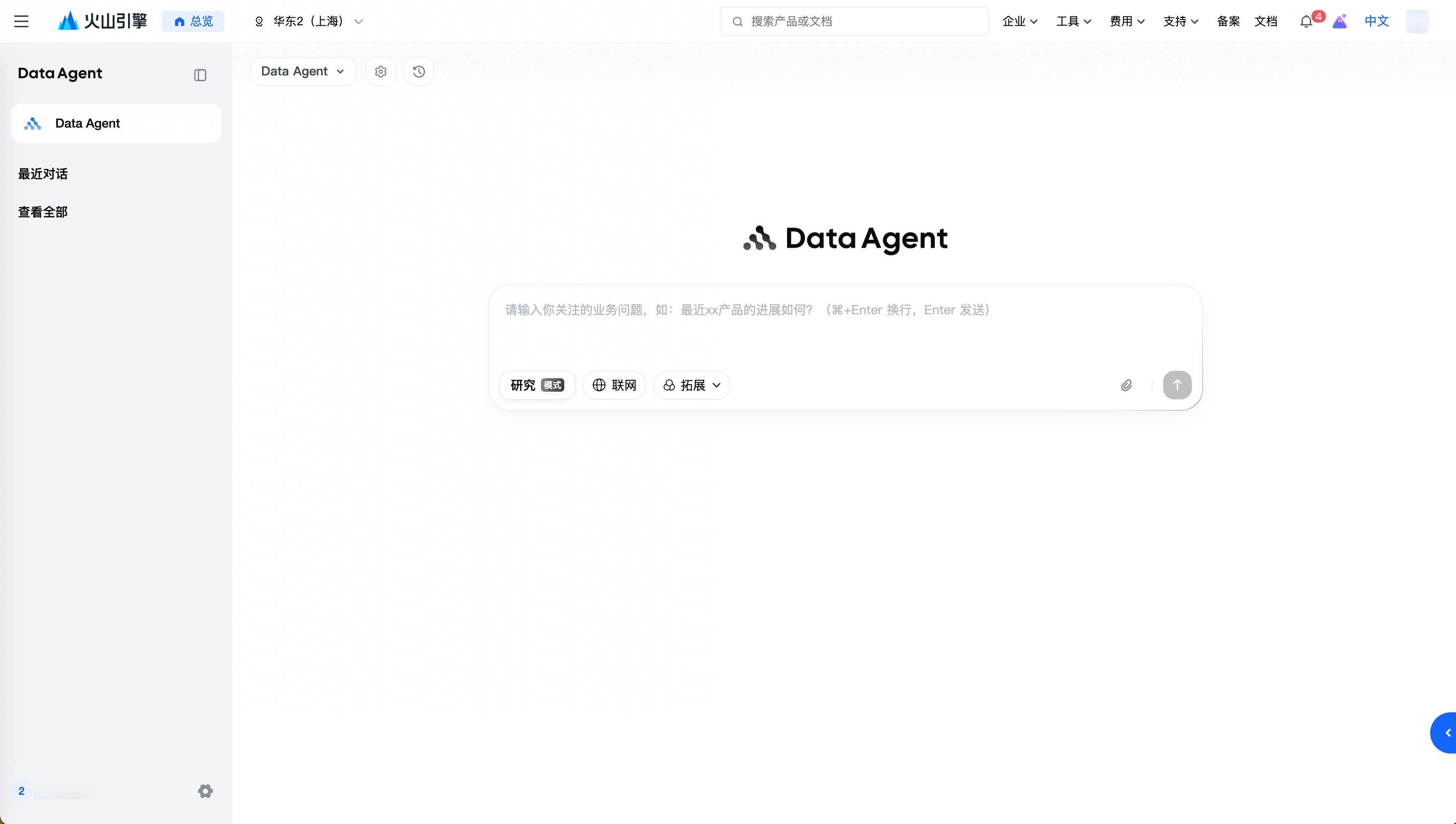Expand the 华东2（上海）region selector

pyautogui.click(x=309, y=21)
